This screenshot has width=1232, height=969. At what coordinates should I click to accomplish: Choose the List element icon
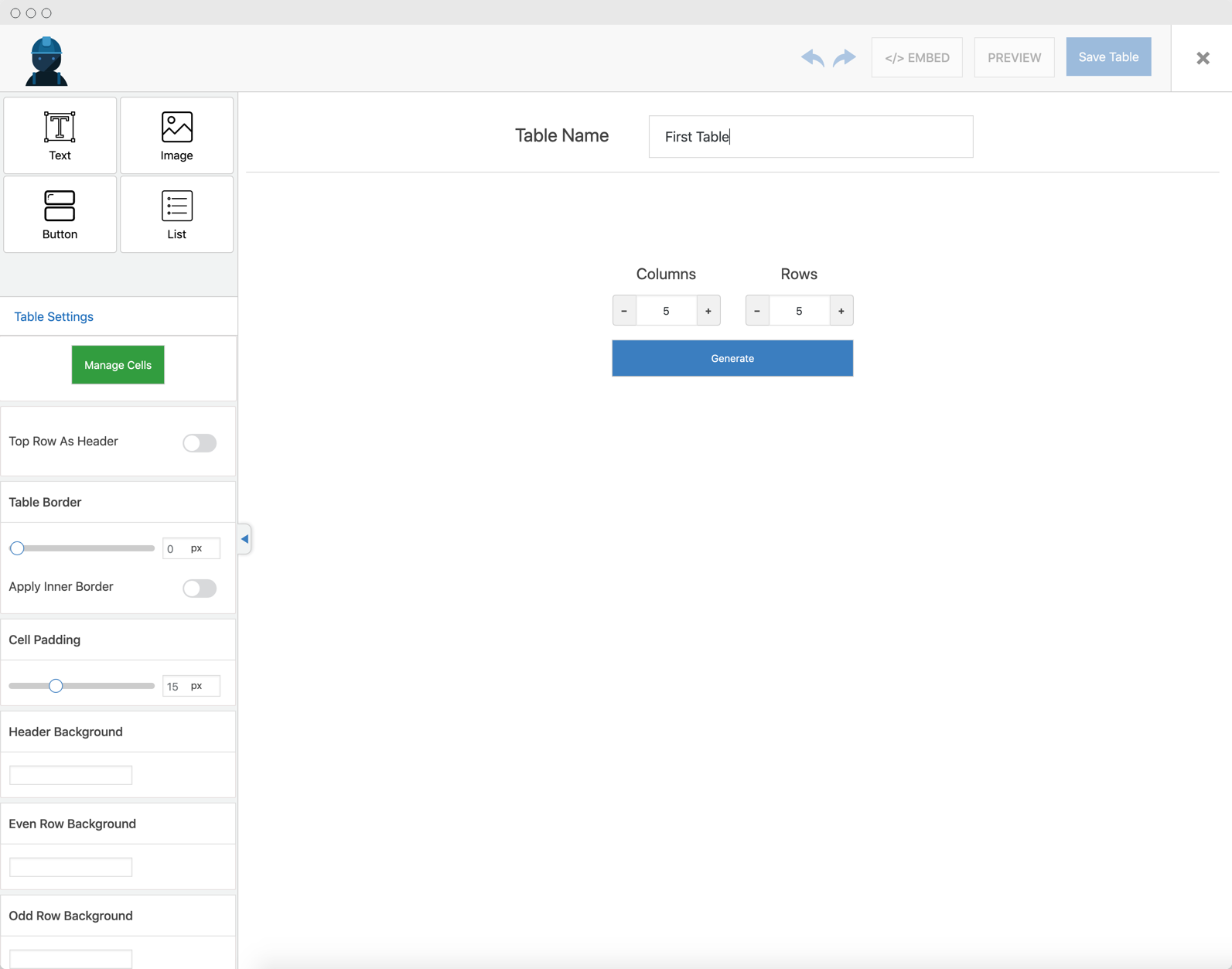coord(176,214)
